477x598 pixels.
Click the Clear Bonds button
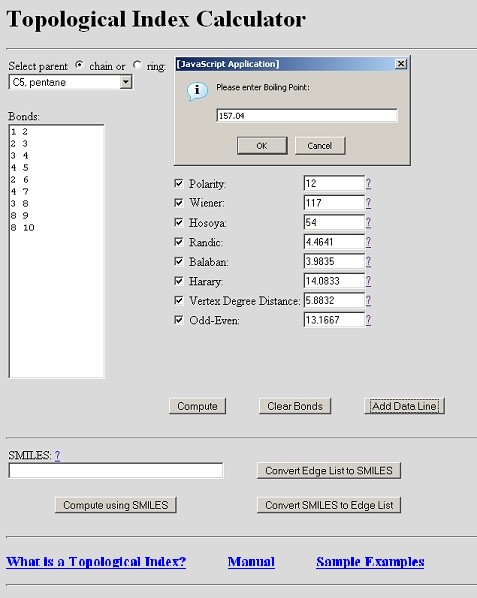pyautogui.click(x=295, y=406)
